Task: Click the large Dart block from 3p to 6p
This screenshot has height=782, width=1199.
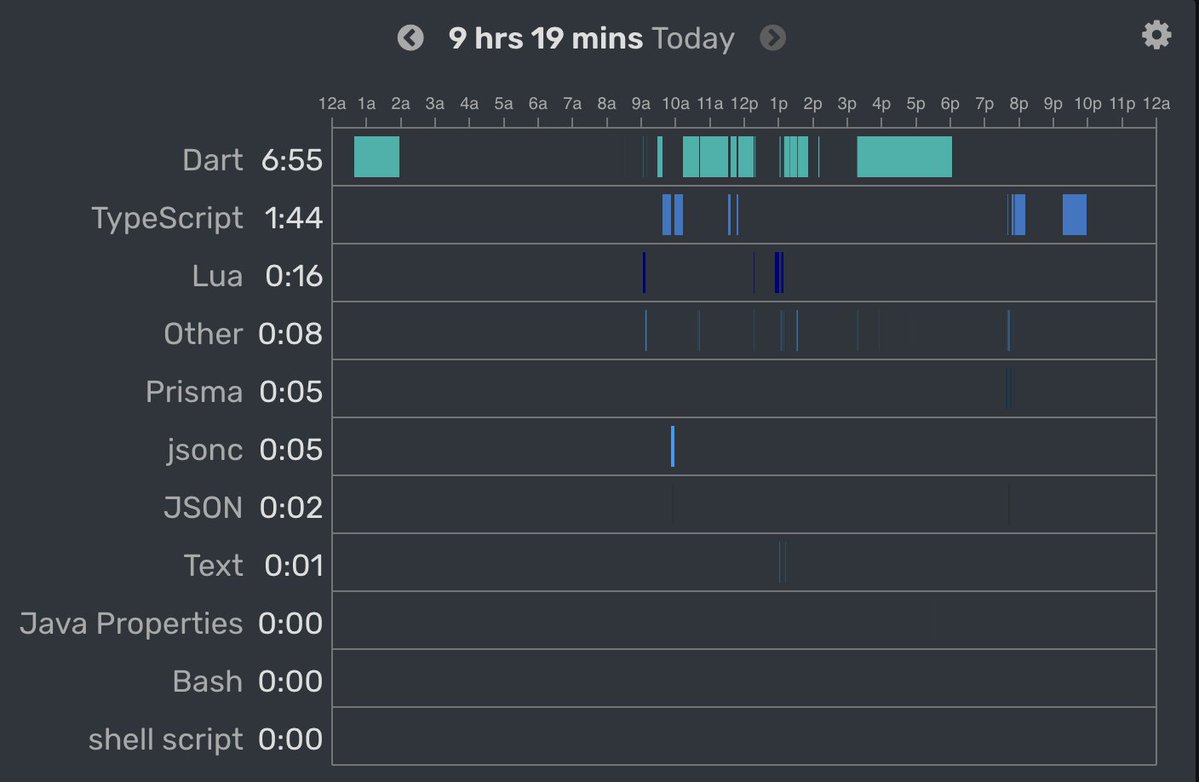Action: (x=904, y=157)
